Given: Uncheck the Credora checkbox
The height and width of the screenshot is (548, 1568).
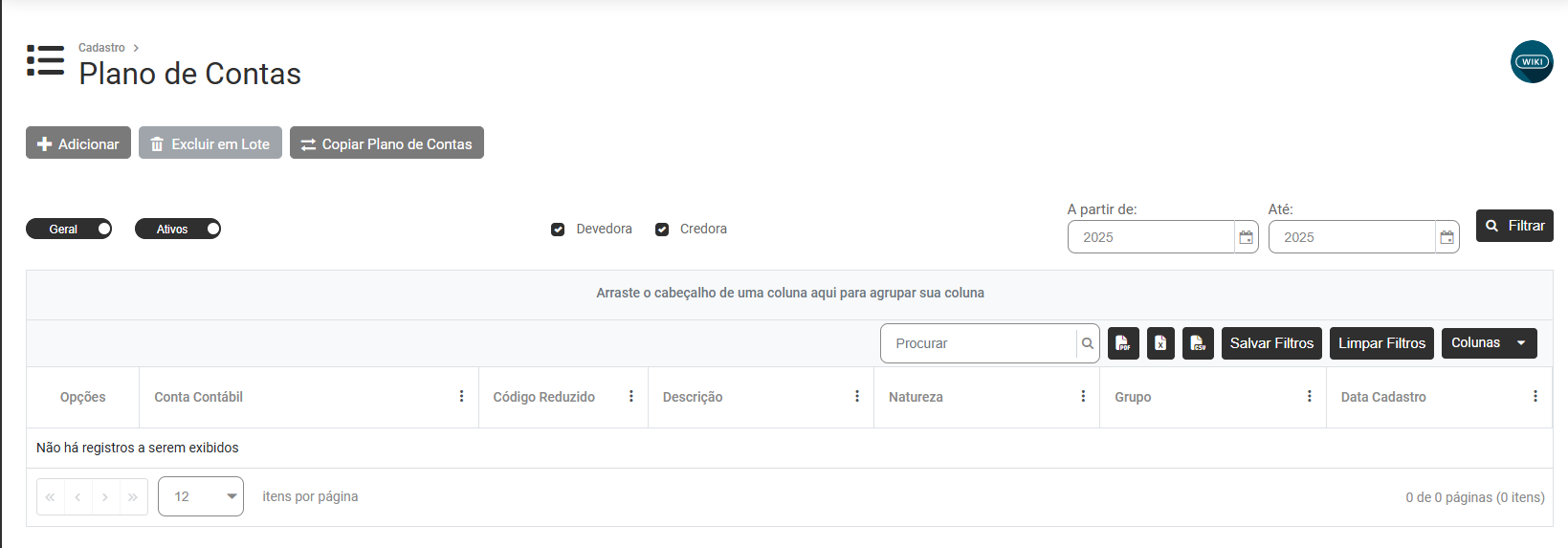Looking at the screenshot, I should click(662, 230).
